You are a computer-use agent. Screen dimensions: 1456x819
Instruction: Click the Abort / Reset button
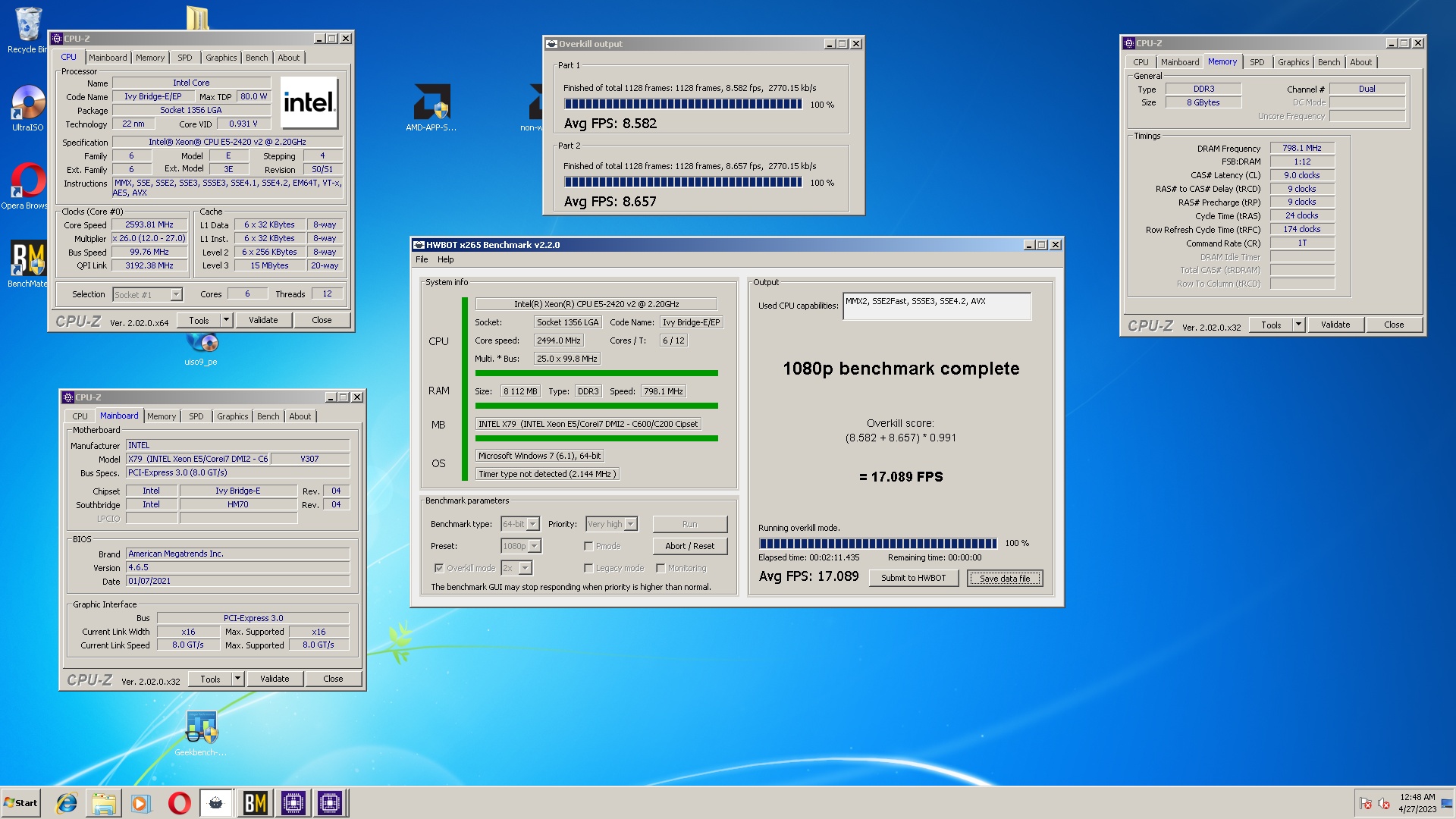(689, 546)
